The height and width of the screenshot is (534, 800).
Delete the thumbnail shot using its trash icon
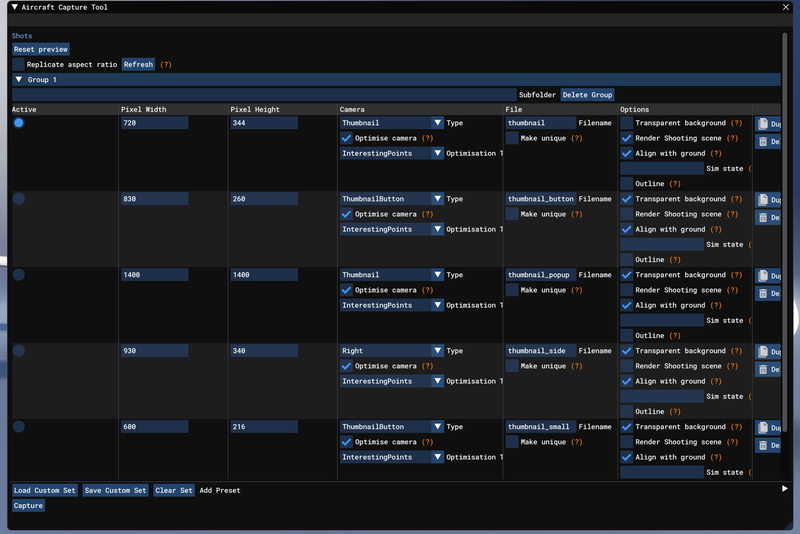tap(768, 142)
